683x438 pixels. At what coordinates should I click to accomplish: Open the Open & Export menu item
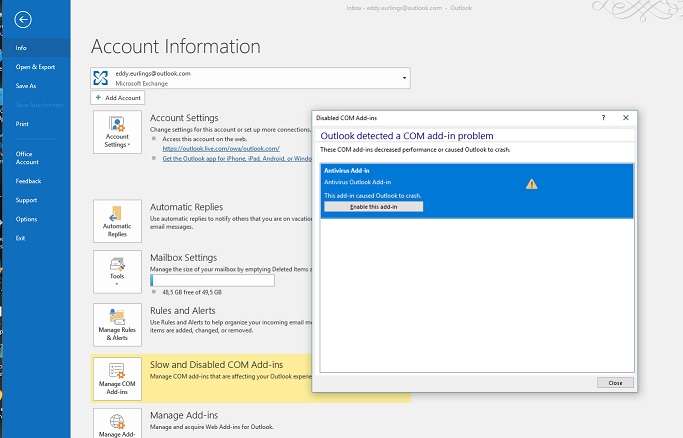[35, 67]
